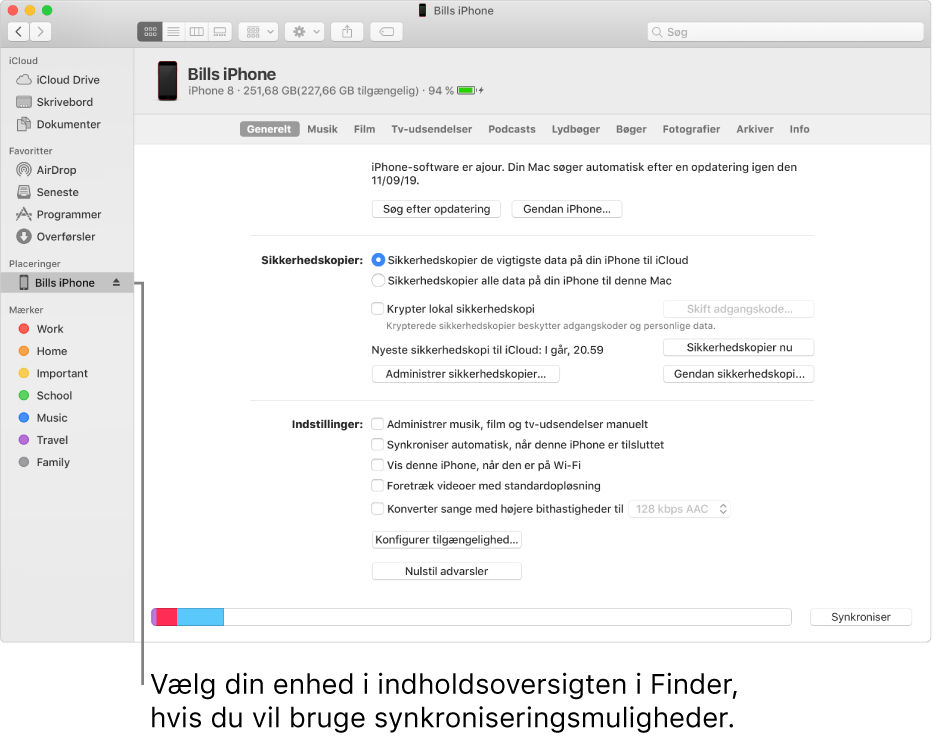The width and height of the screenshot is (934, 737).
Task: Select the green School tag
Action: pos(24,396)
